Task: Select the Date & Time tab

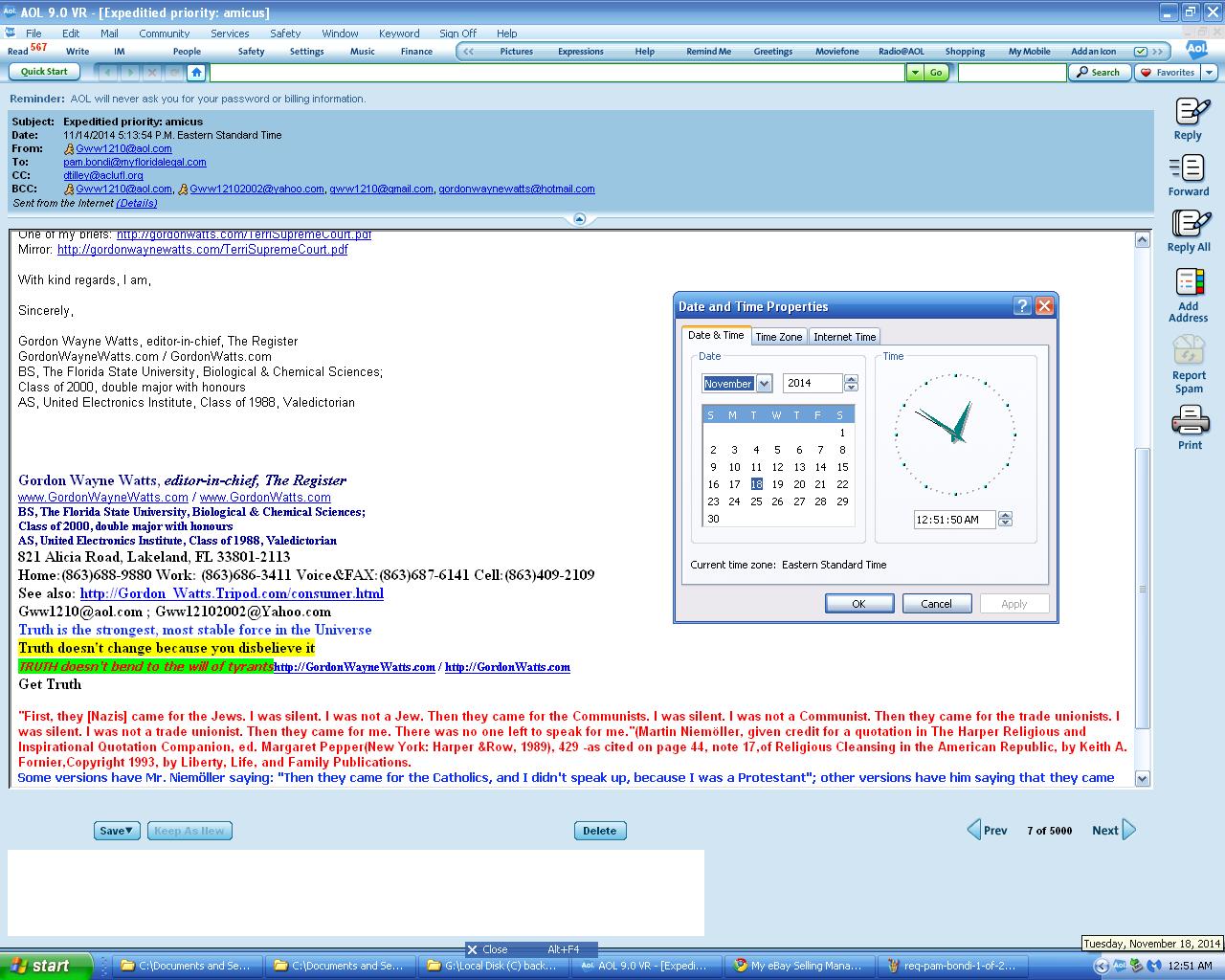Action: [x=716, y=336]
